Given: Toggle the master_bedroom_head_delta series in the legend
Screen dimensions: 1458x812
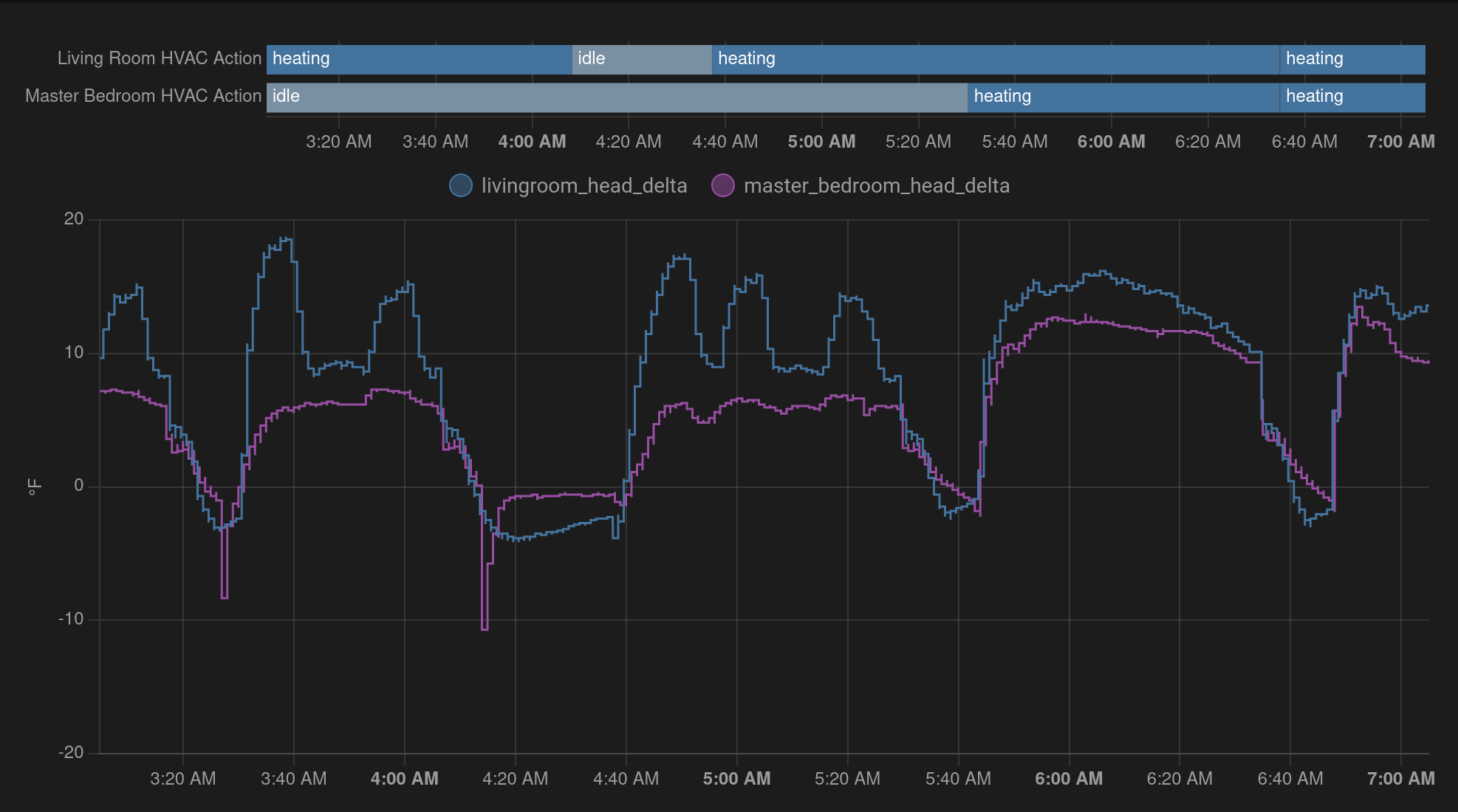Looking at the screenshot, I should tap(877, 185).
